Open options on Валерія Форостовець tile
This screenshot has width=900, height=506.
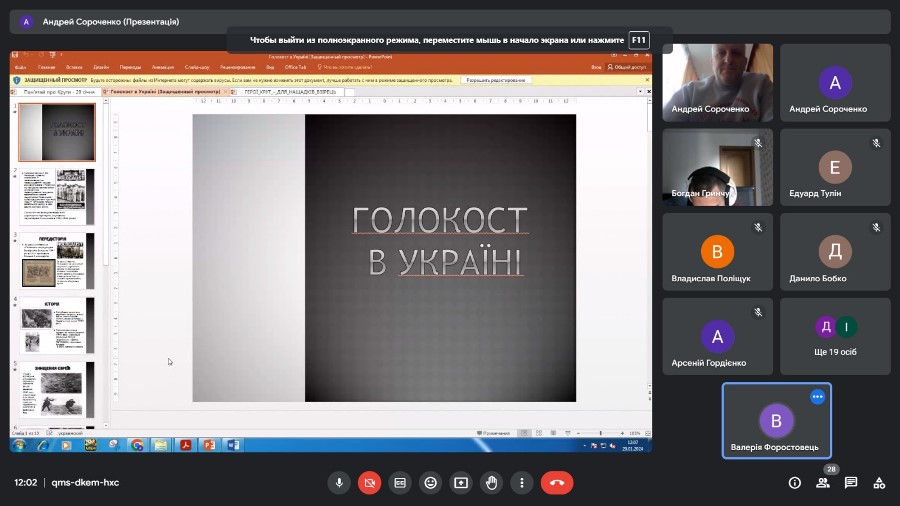[x=817, y=397]
